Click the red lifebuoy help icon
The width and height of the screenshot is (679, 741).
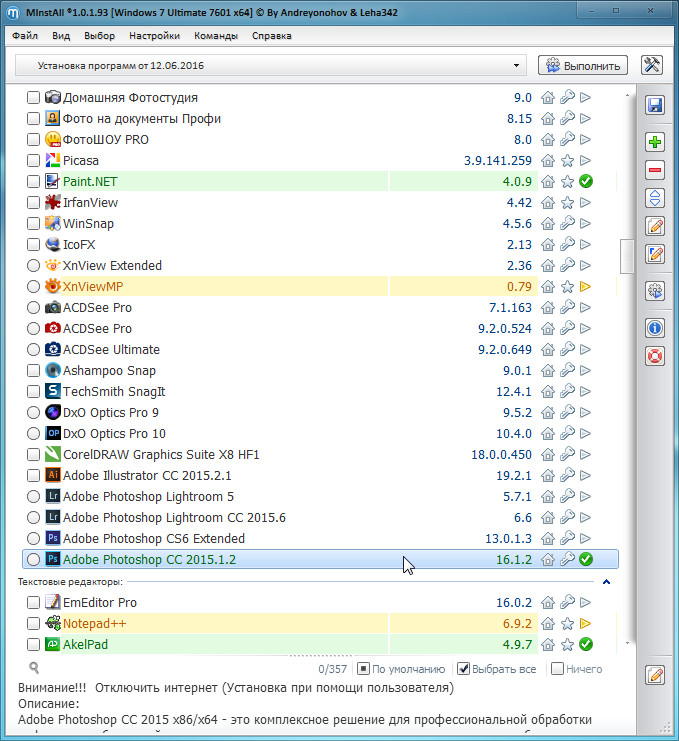point(654,356)
